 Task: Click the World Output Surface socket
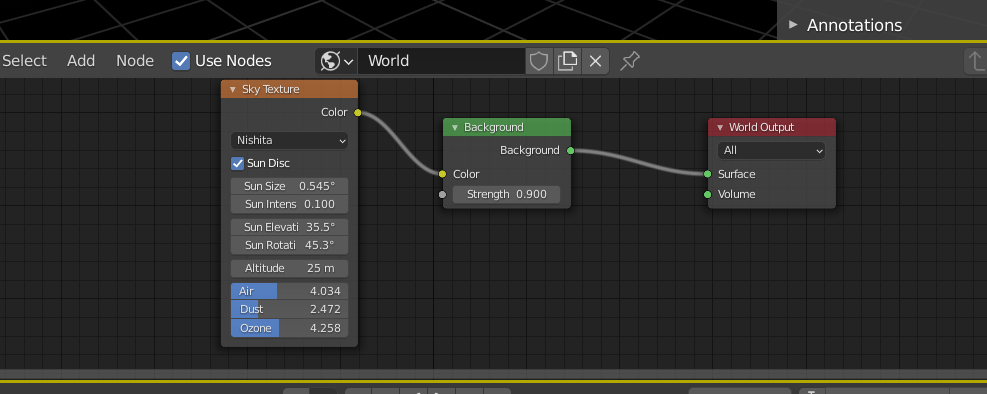click(708, 174)
